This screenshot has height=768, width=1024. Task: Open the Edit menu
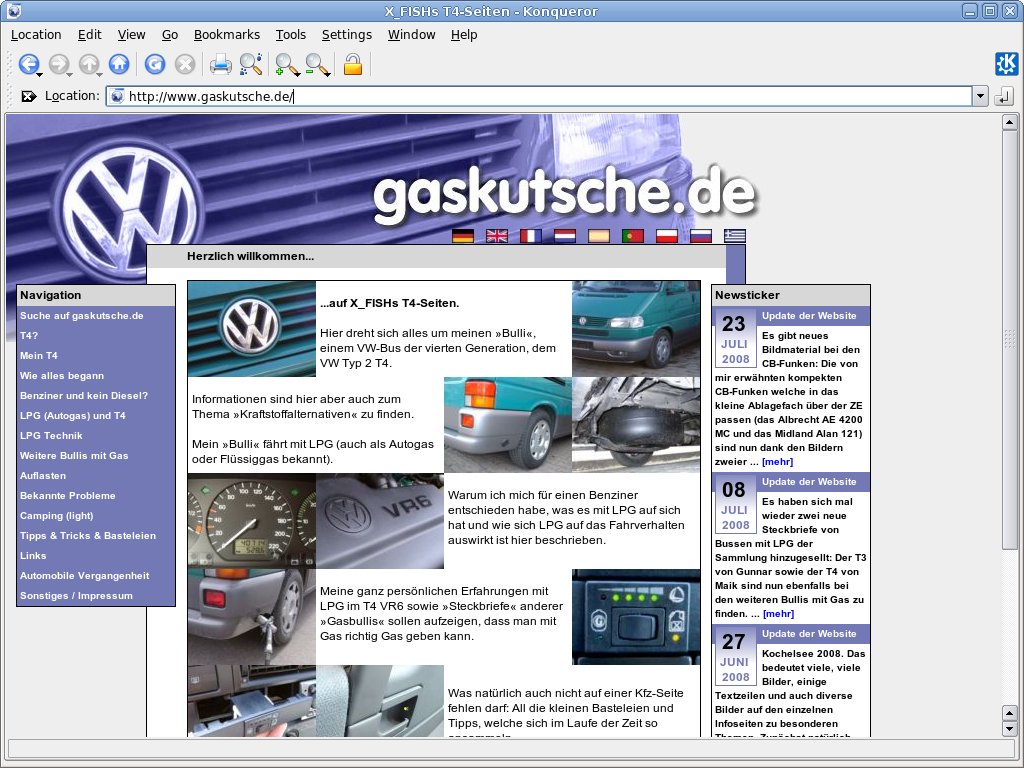(x=89, y=35)
